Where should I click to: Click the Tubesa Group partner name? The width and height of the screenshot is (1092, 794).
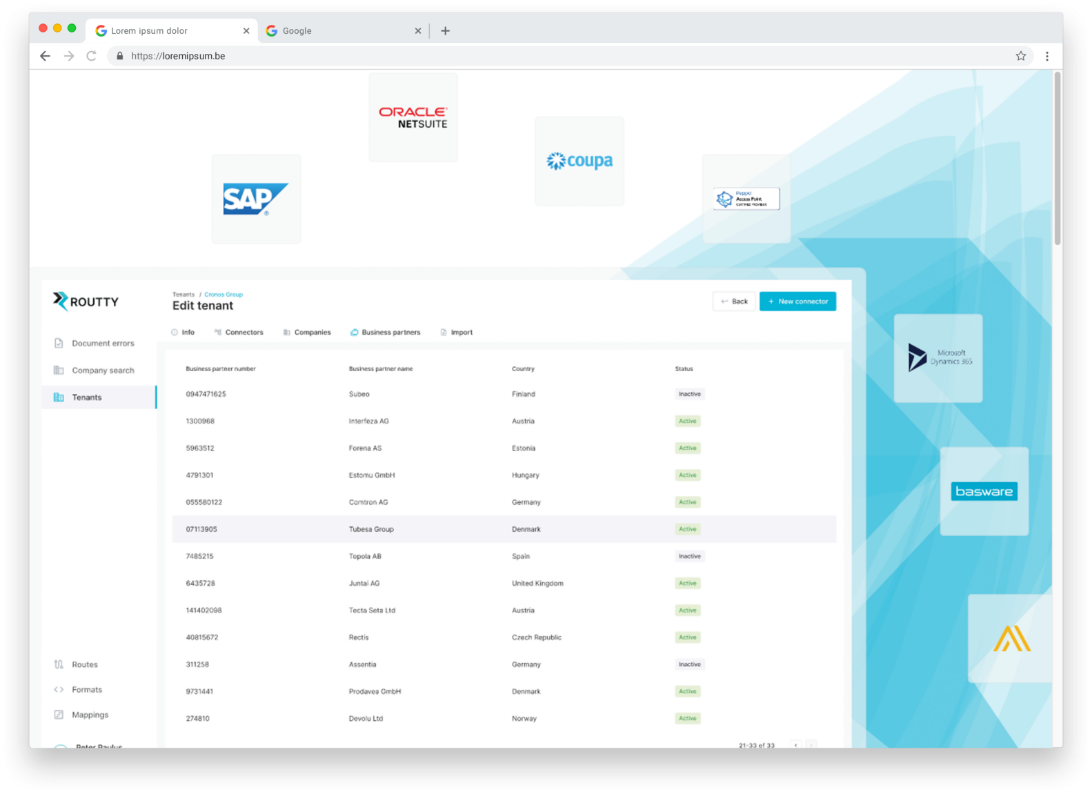point(371,529)
